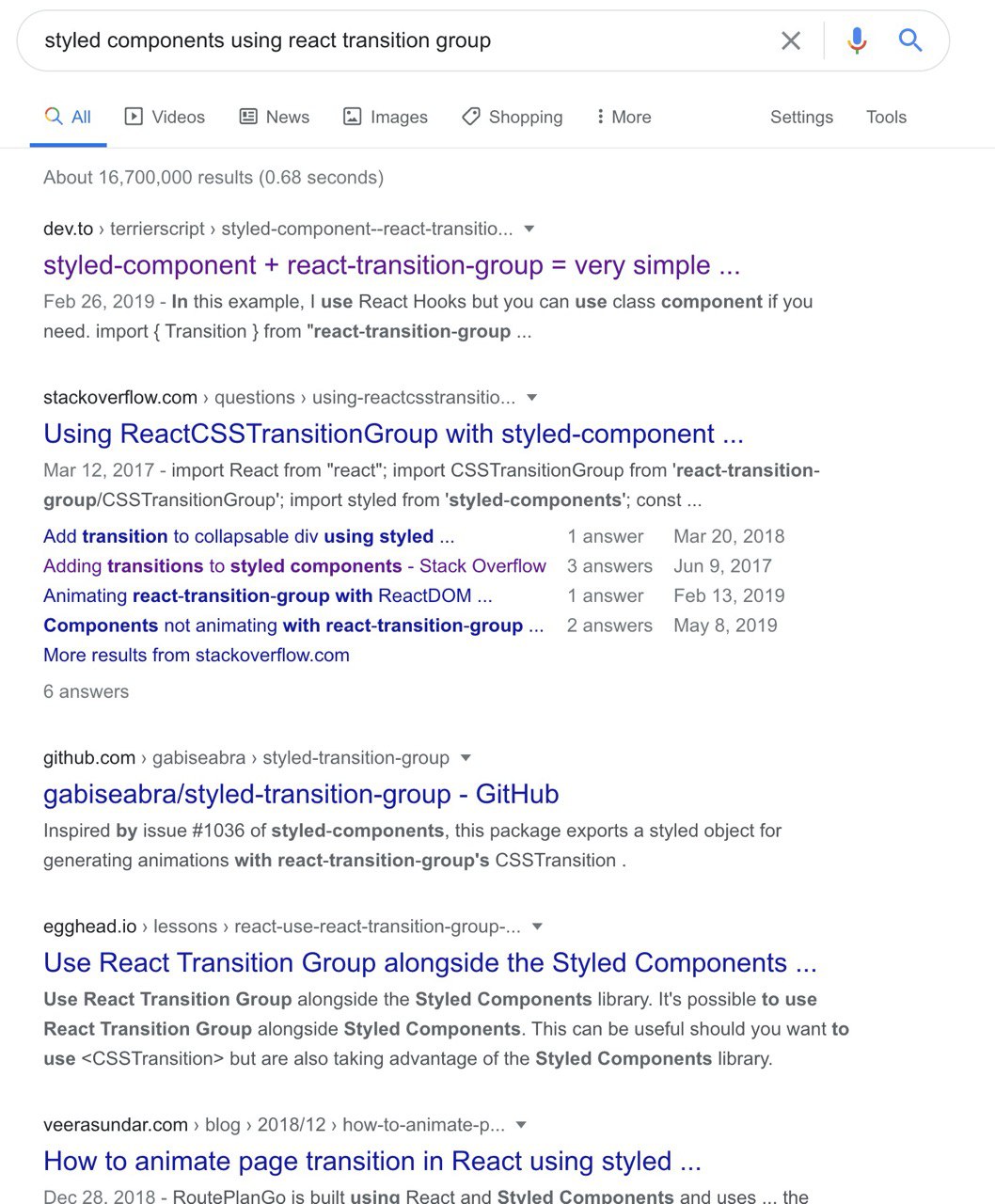Click the veerasundar.com breadcrumb URL text
The height and width of the screenshot is (1204, 995).
(x=274, y=1124)
